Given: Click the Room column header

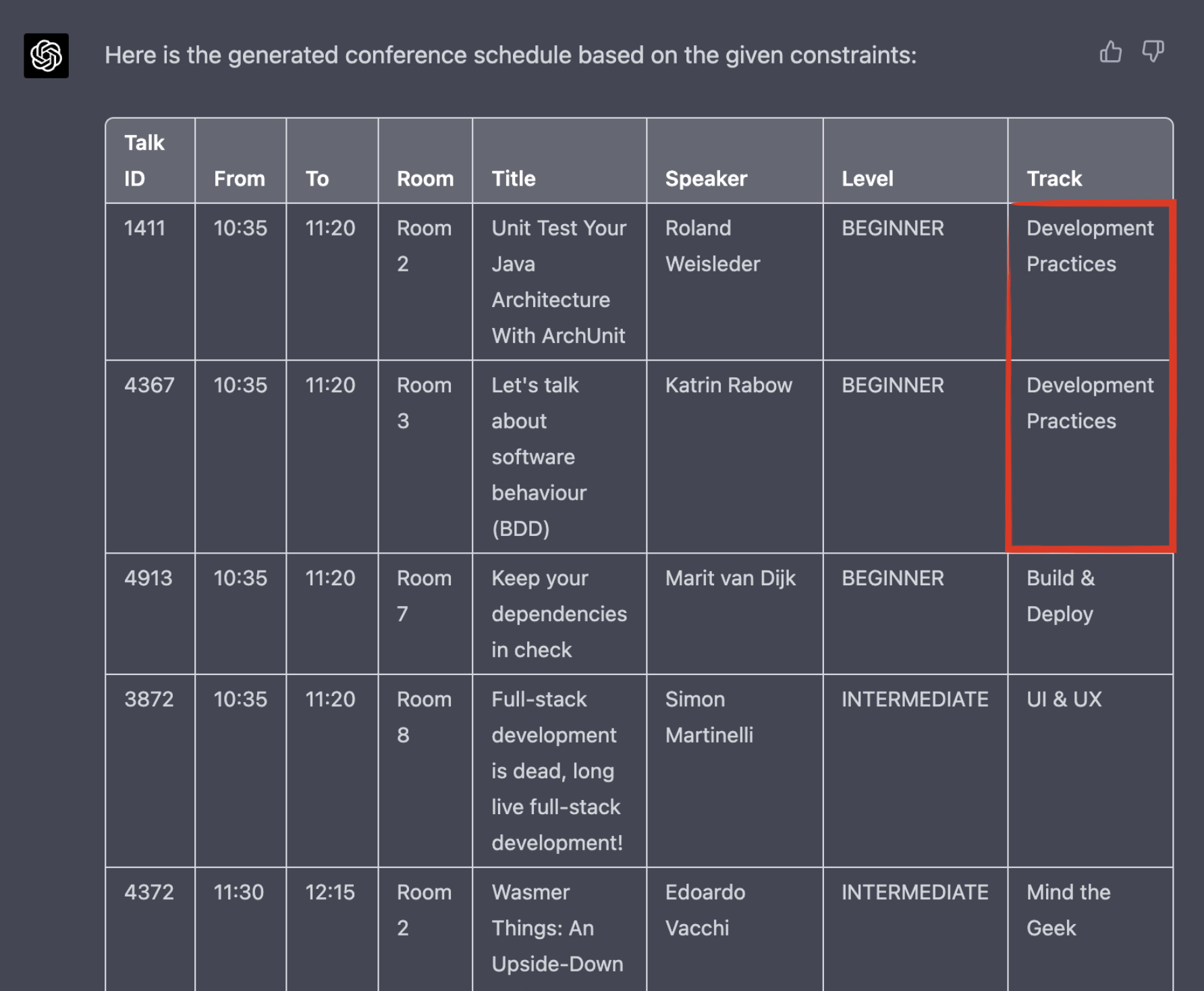Looking at the screenshot, I should click(425, 178).
